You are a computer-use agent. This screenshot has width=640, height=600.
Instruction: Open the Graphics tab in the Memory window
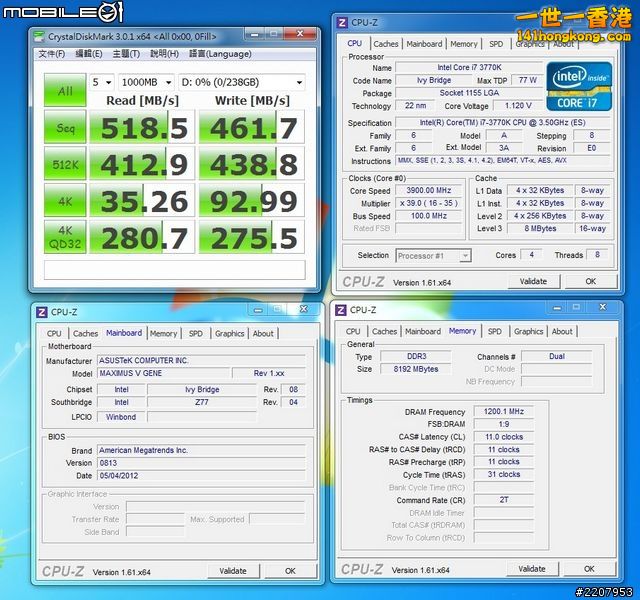[x=528, y=332]
